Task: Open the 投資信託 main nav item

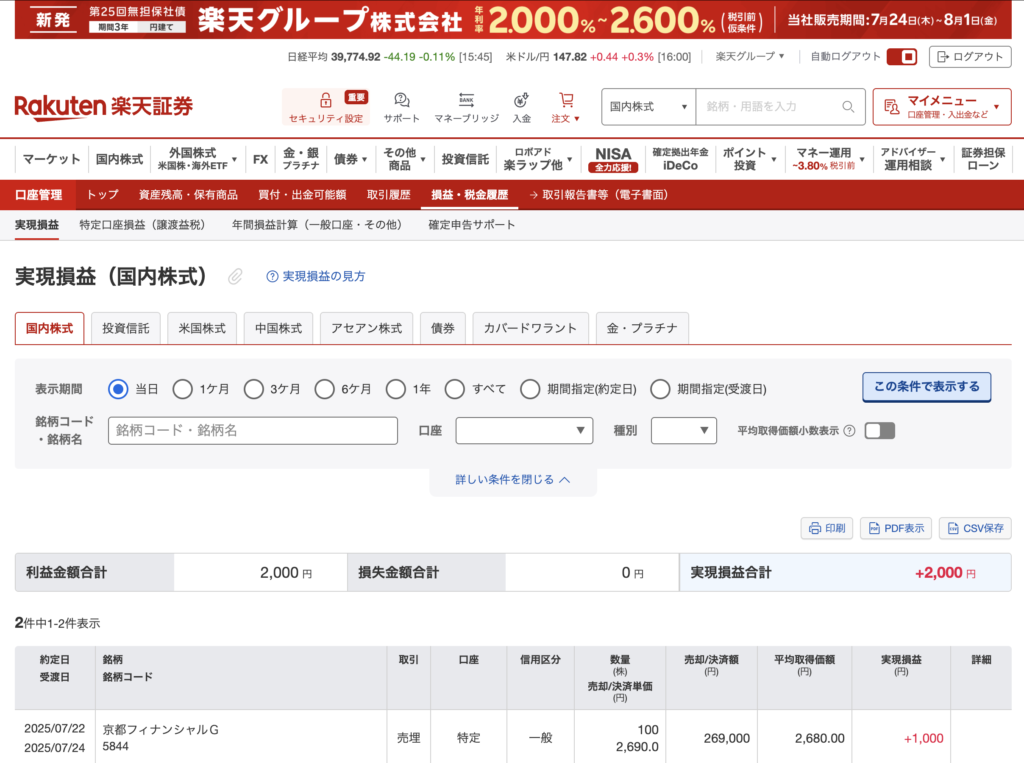Action: 465,159
